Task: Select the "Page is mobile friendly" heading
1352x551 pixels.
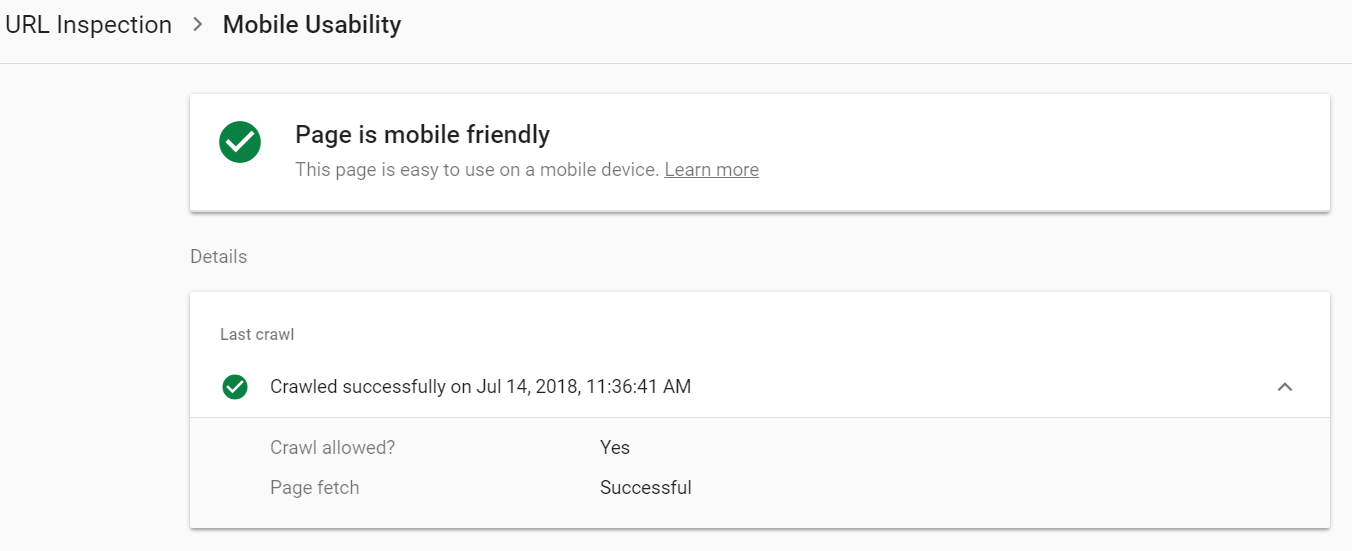Action: [422, 134]
